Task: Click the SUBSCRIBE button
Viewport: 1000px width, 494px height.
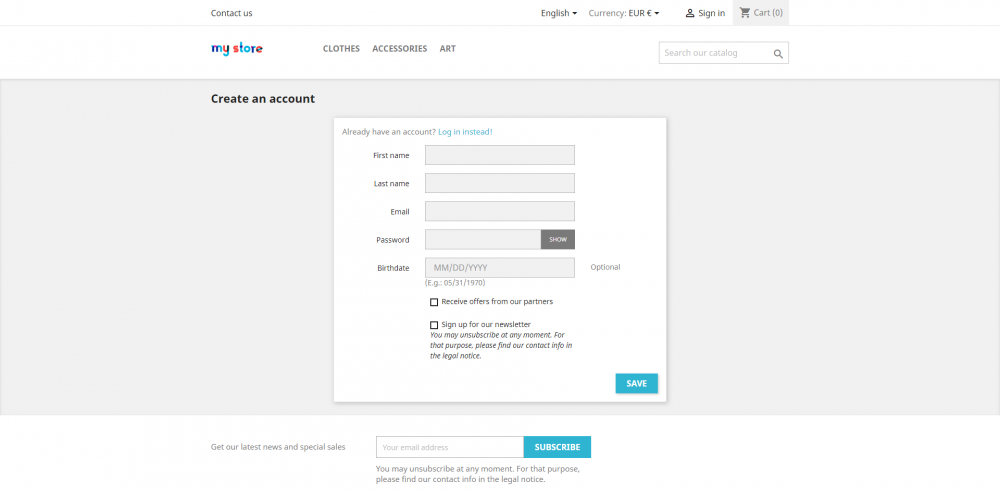Action: point(557,447)
